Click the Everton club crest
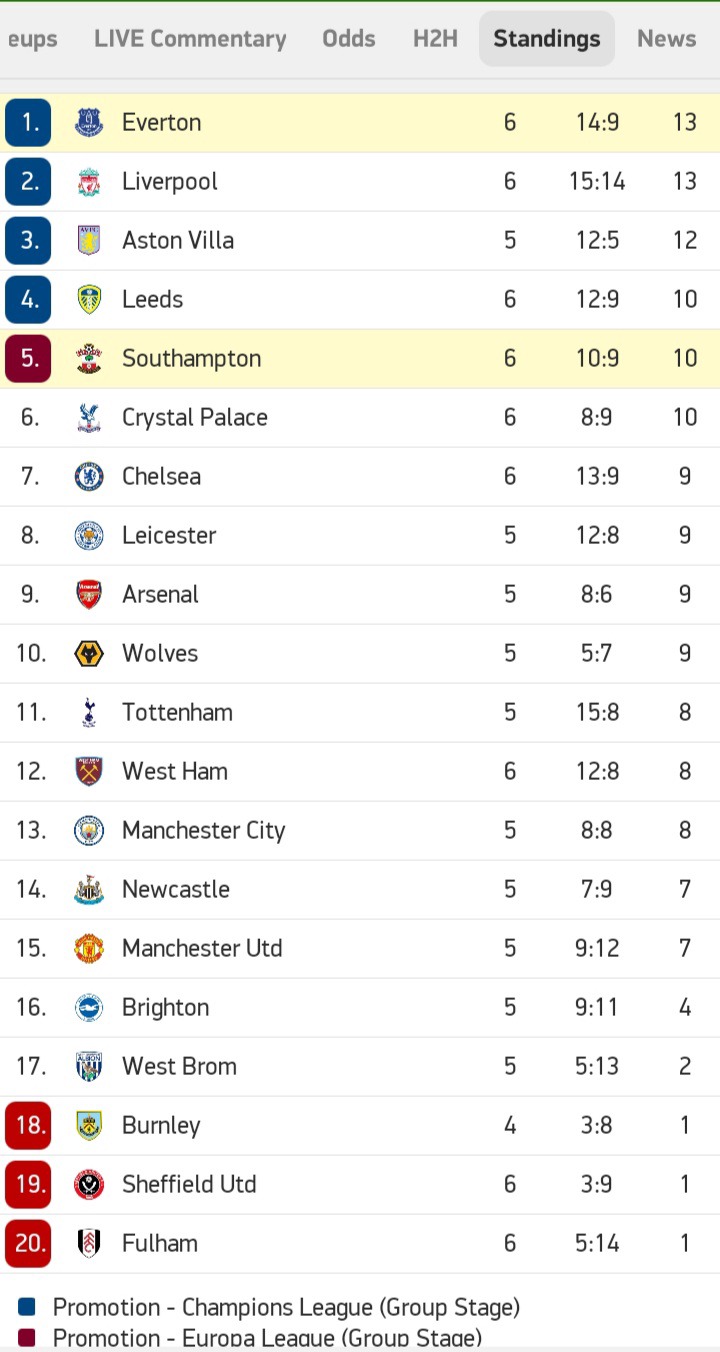This screenshot has width=720, height=1352. pos(89,123)
